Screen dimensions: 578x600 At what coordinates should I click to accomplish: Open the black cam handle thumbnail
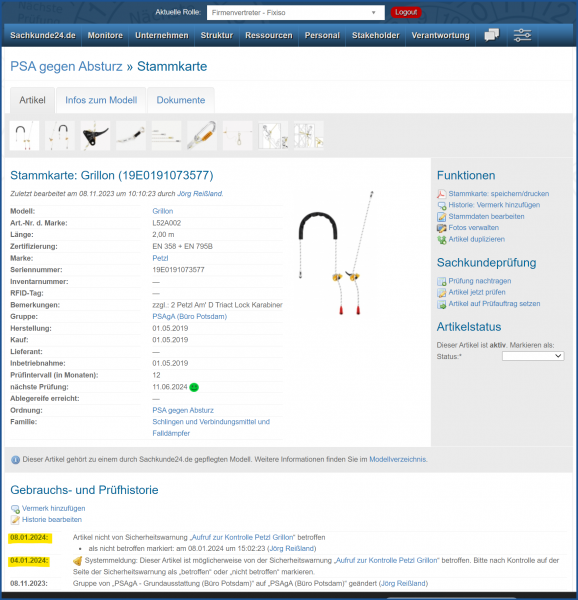(x=95, y=135)
